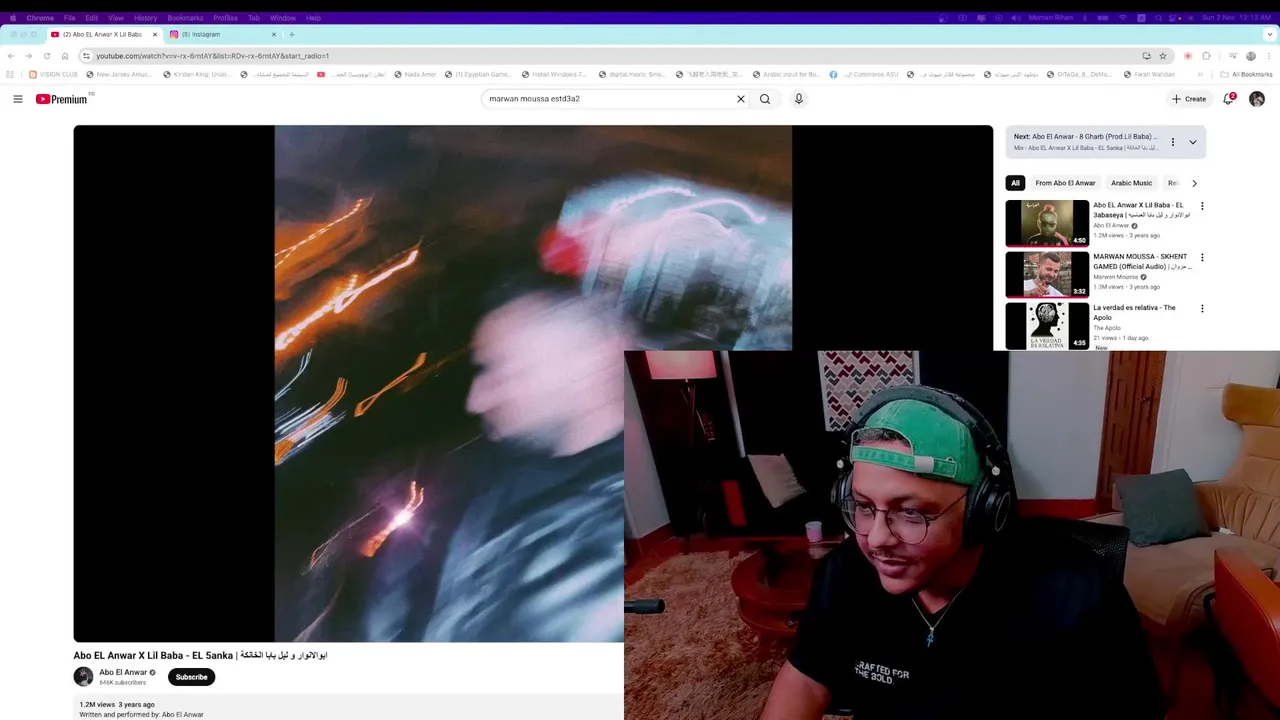The image size is (1280, 720).
Task: Open the La verdad es relativa title link
Action: 1135,312
